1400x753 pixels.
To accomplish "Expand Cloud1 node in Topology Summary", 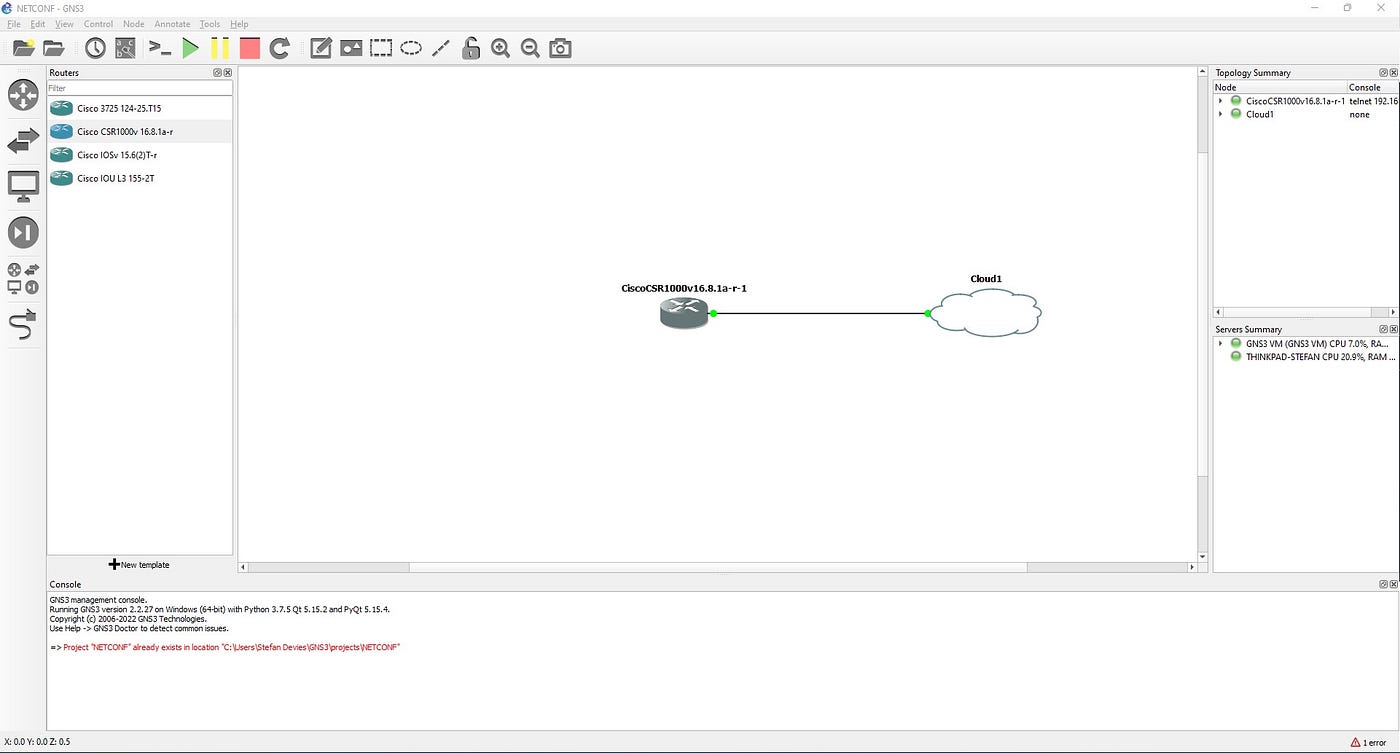I will click(1220, 114).
